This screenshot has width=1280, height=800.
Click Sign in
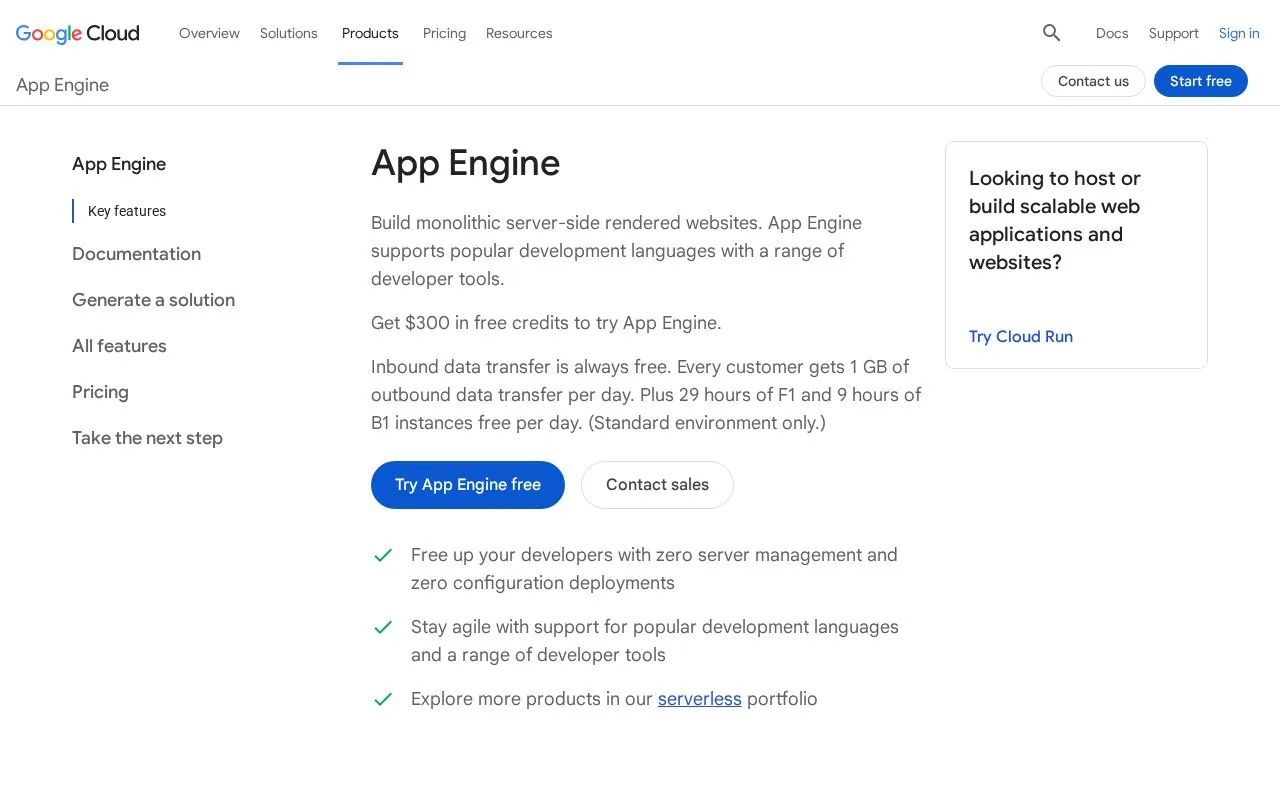click(1239, 33)
